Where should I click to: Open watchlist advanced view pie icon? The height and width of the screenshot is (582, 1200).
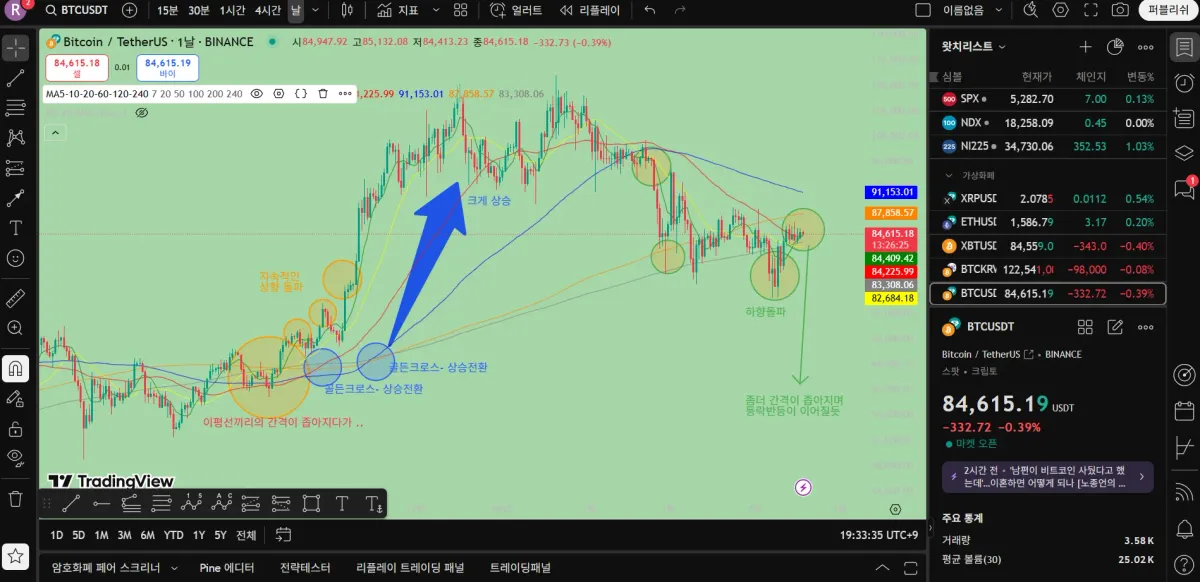(1116, 47)
